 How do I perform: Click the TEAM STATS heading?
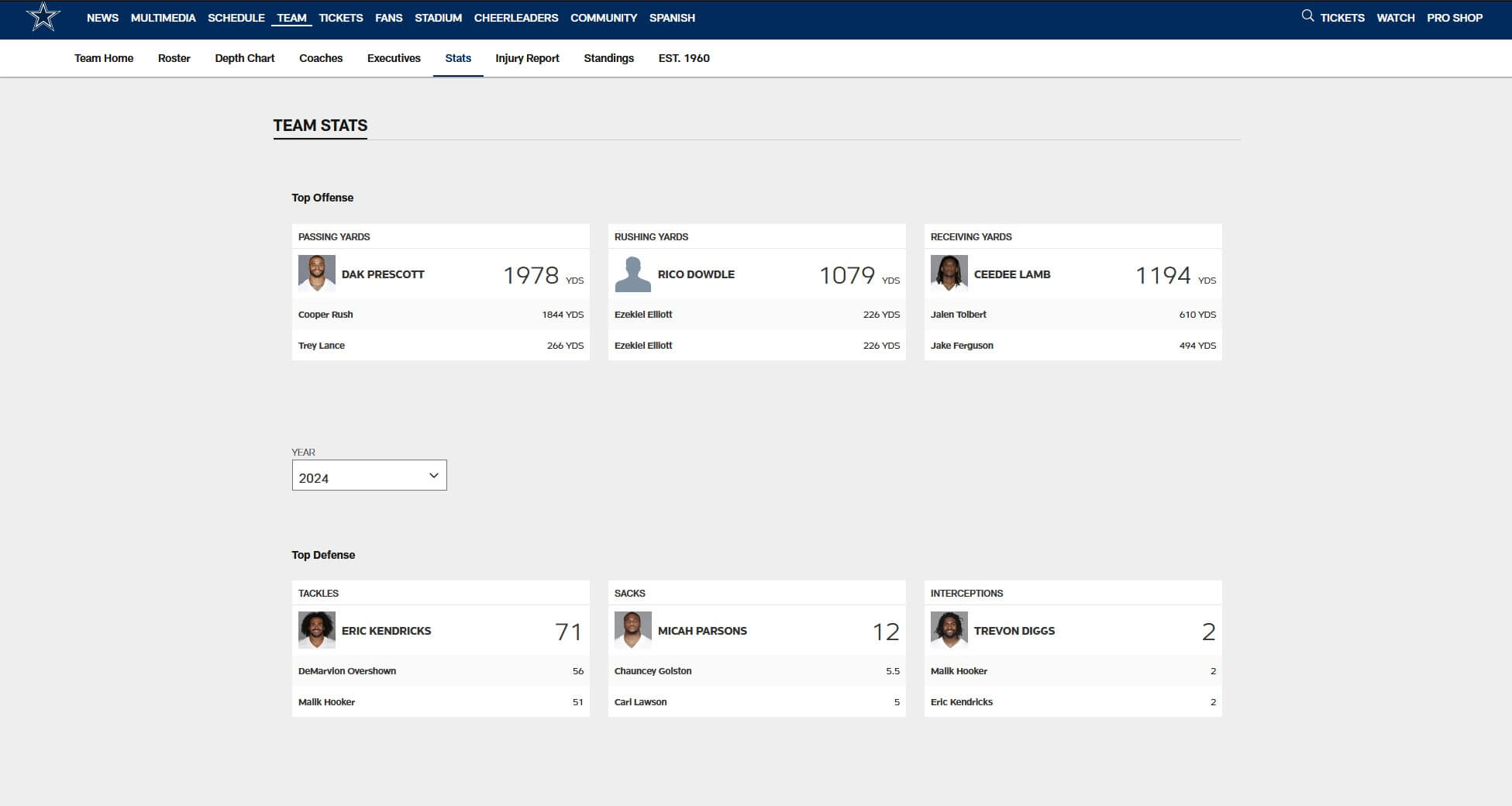pyautogui.click(x=320, y=126)
